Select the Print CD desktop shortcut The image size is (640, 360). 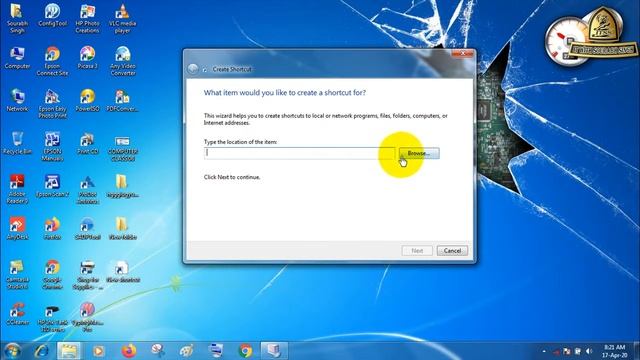(x=87, y=143)
